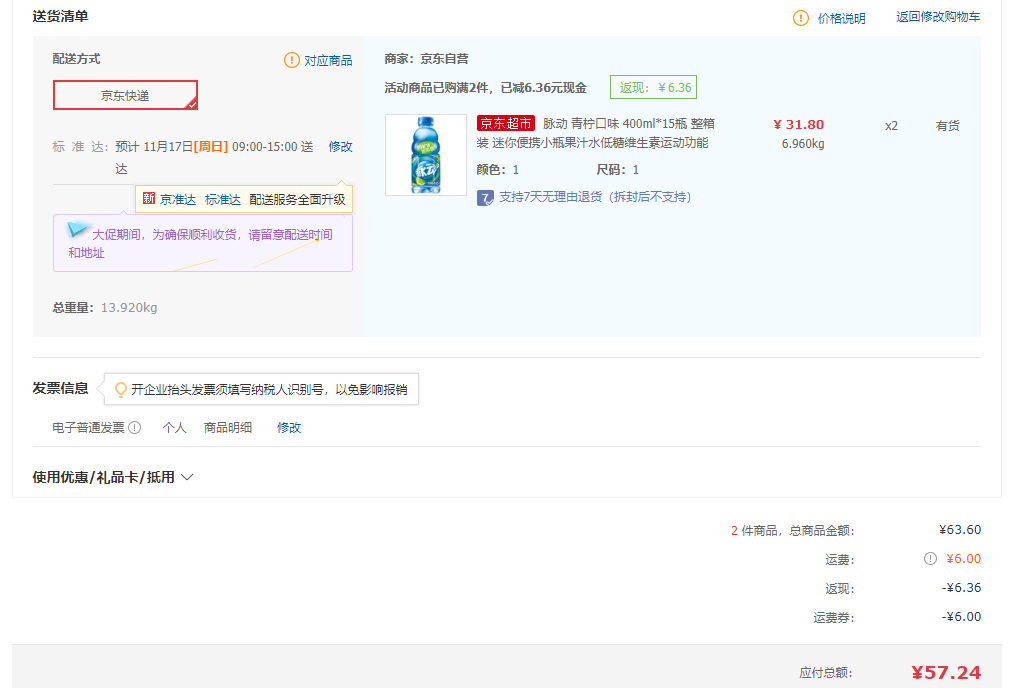The image size is (1031, 688).
Task: Click the 返现 ¥6.36 green badge
Action: [x=653, y=87]
